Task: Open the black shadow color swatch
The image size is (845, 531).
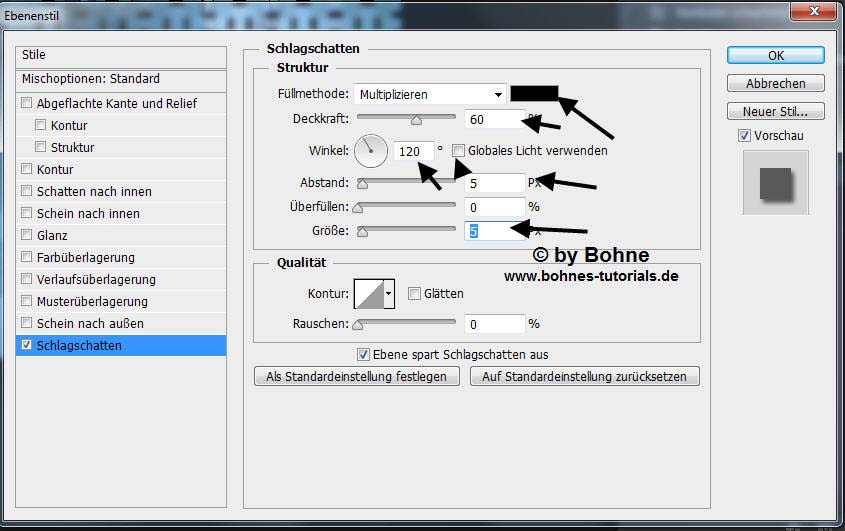Action: [533, 94]
